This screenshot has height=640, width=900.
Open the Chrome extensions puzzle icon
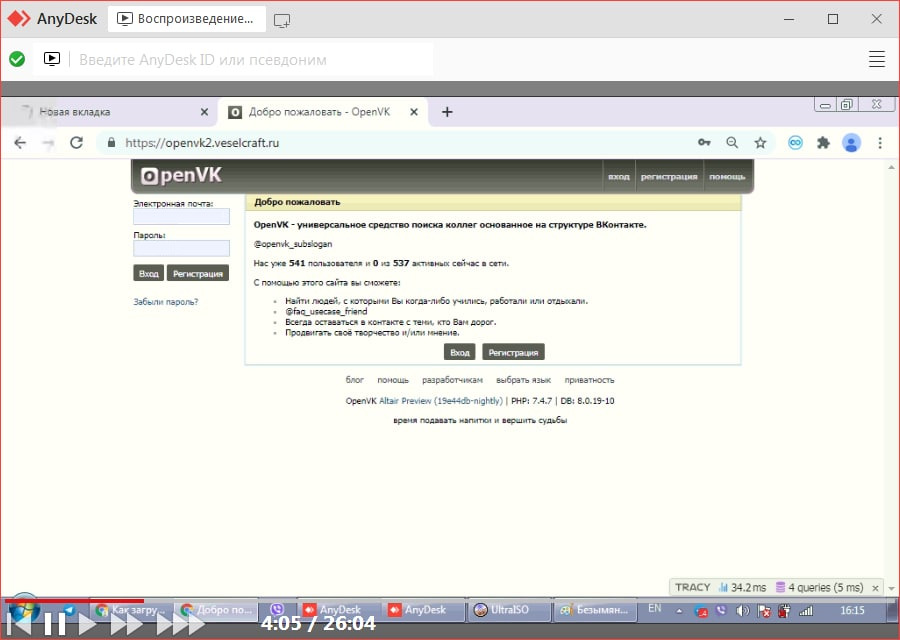click(823, 143)
